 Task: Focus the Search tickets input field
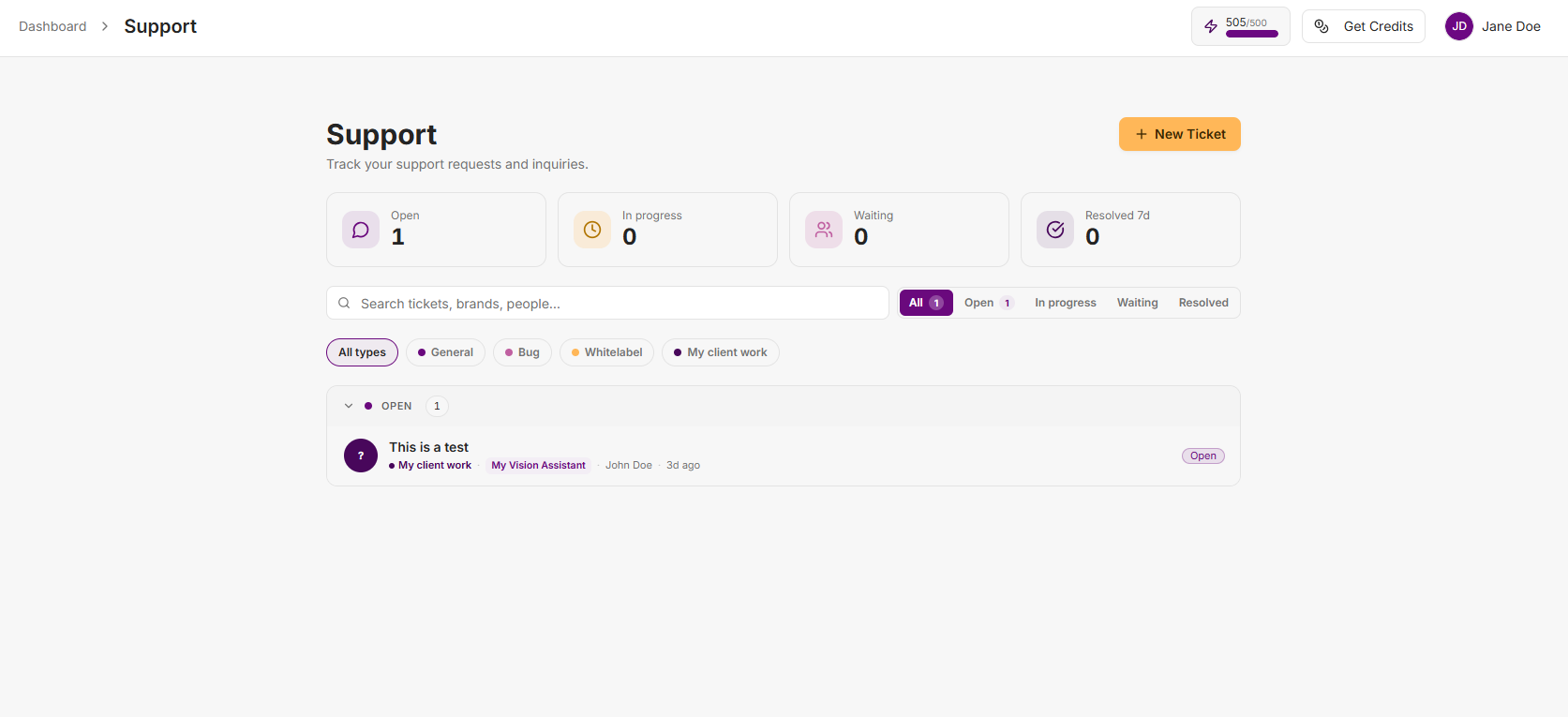pos(607,303)
